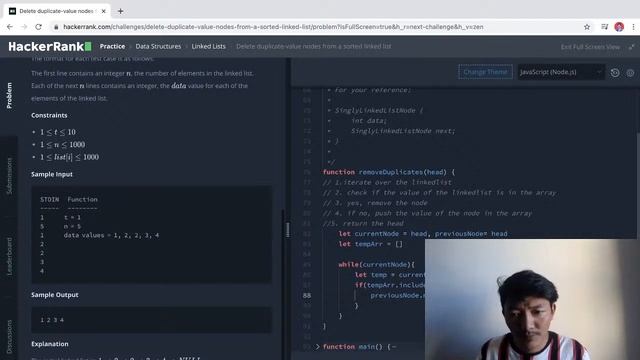The image size is (640, 360).
Task: Expand the folded function main() block
Action: (318, 347)
